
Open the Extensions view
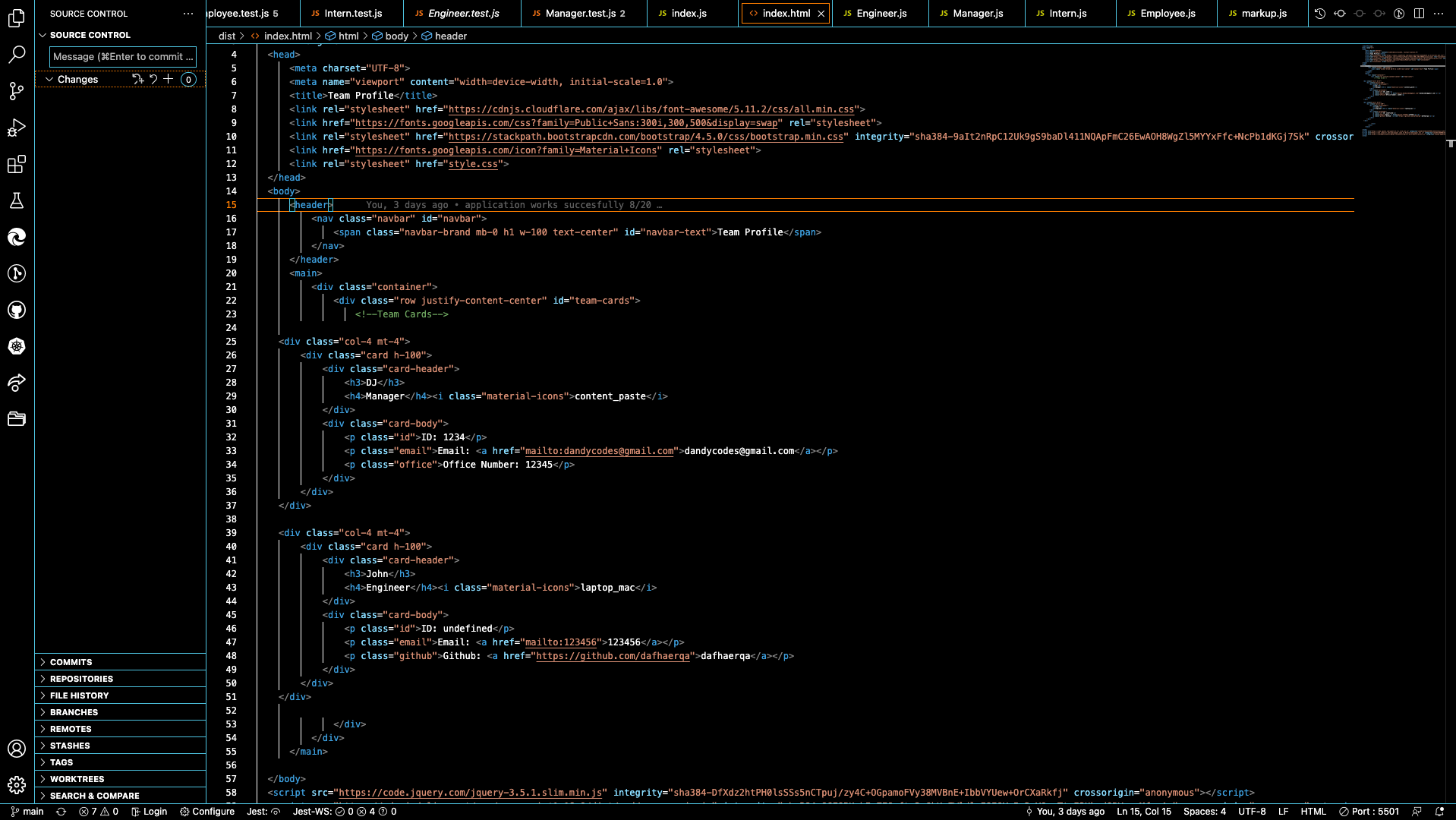click(x=17, y=164)
